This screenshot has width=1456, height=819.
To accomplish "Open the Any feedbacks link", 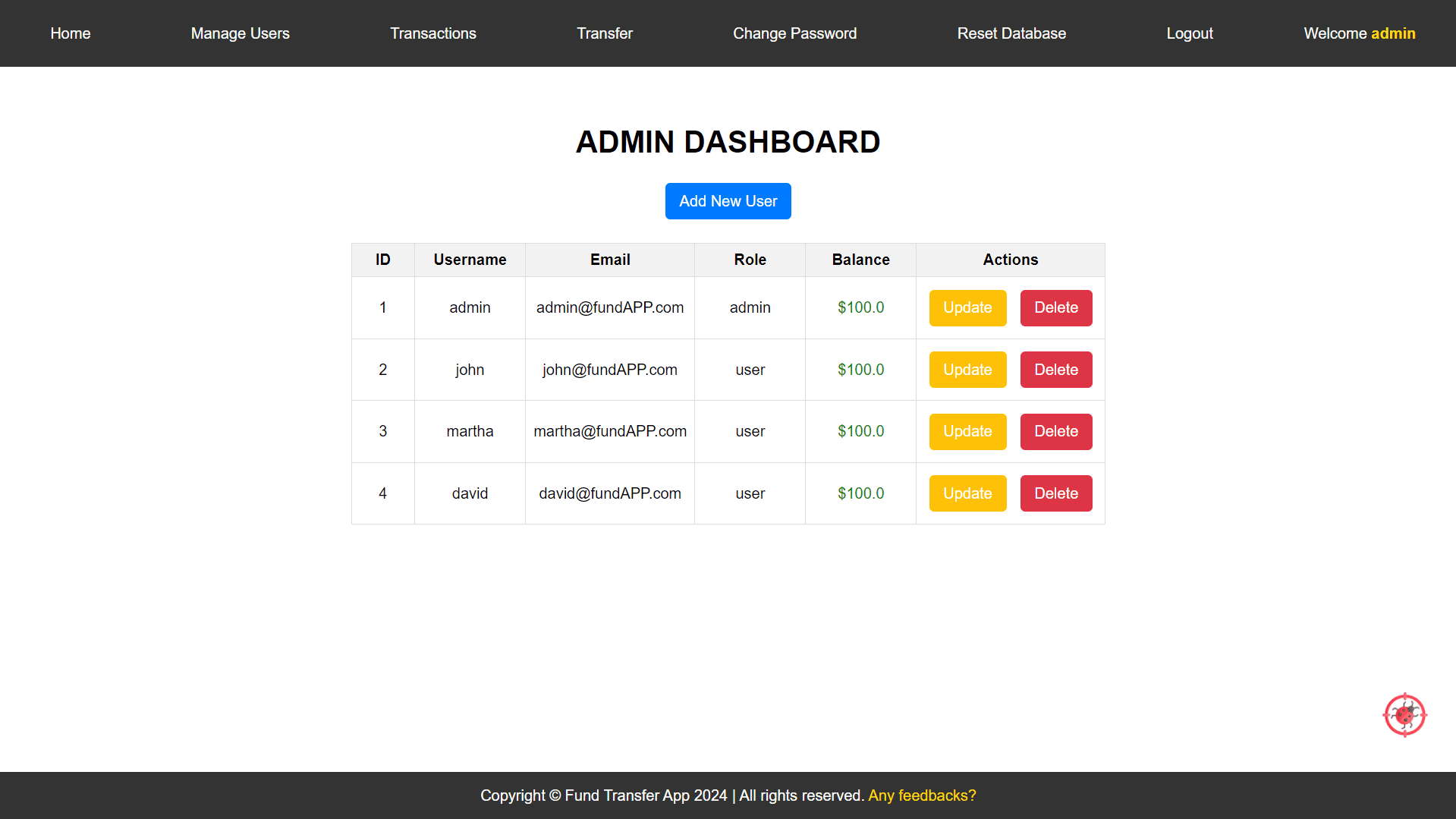I will (921, 795).
